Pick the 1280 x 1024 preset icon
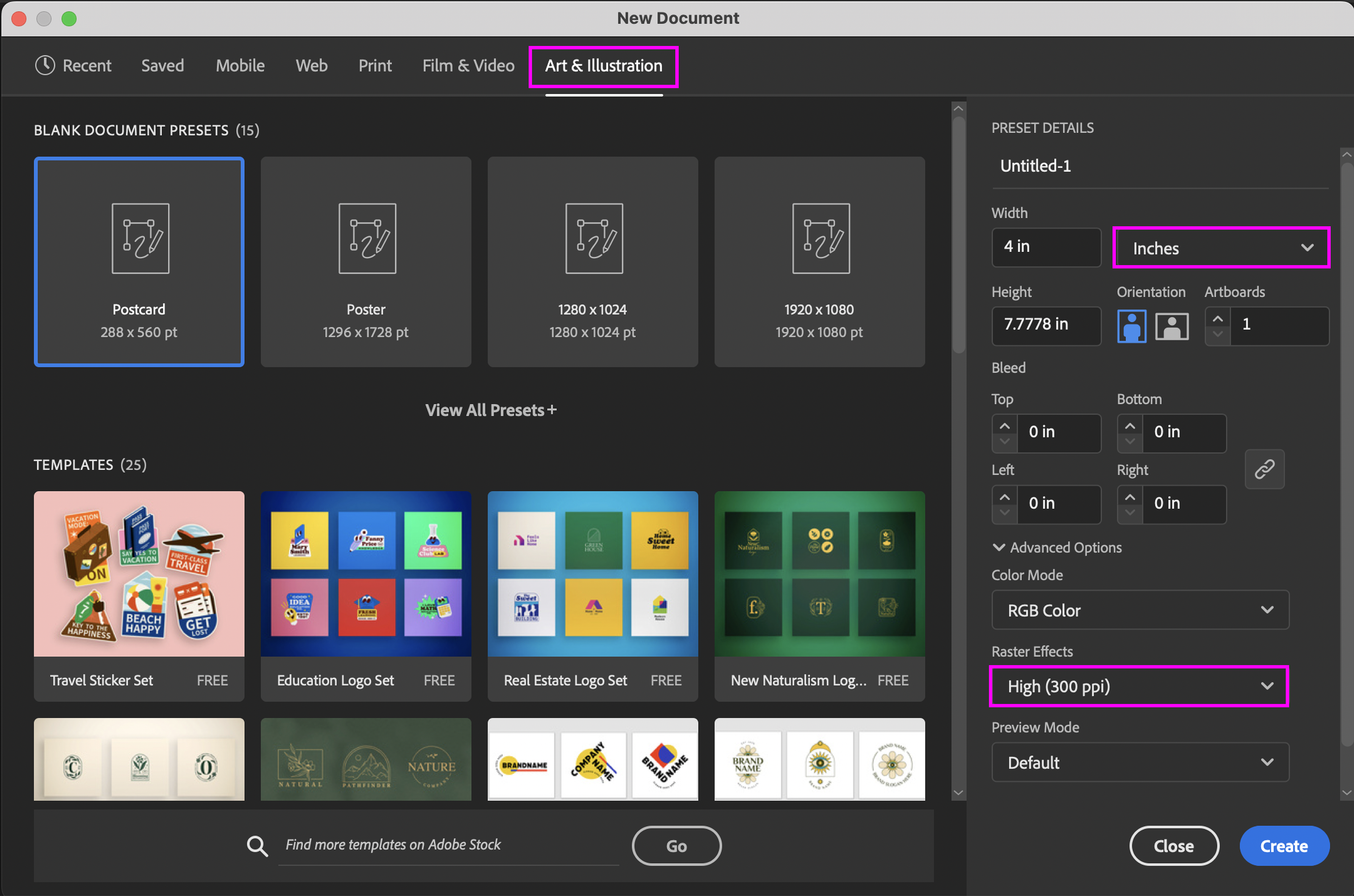The height and width of the screenshot is (896, 1354). [x=594, y=239]
